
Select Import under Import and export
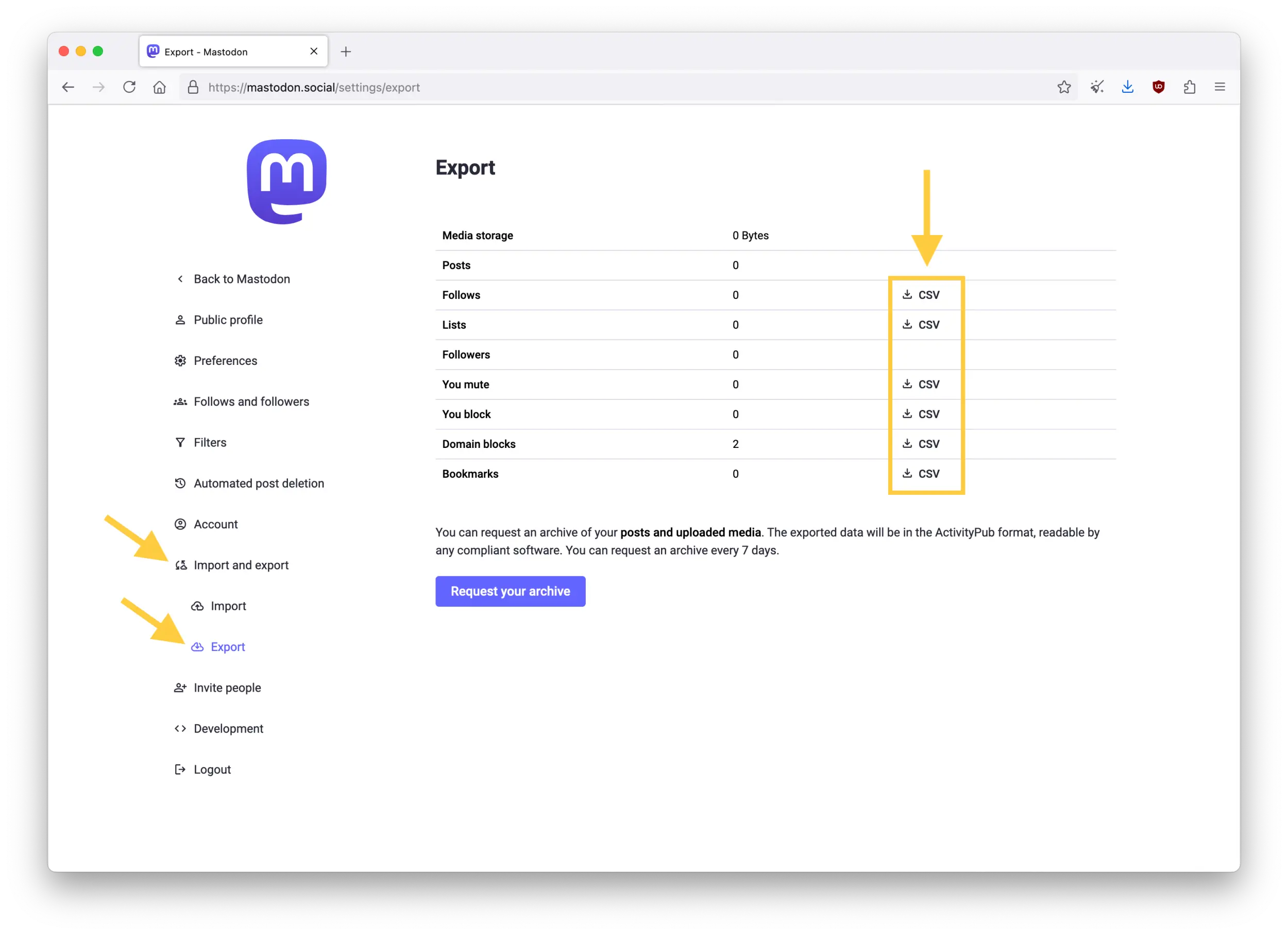[228, 606]
